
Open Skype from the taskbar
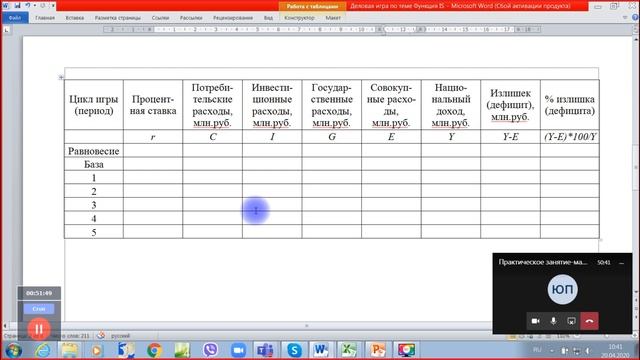pyautogui.click(x=294, y=350)
